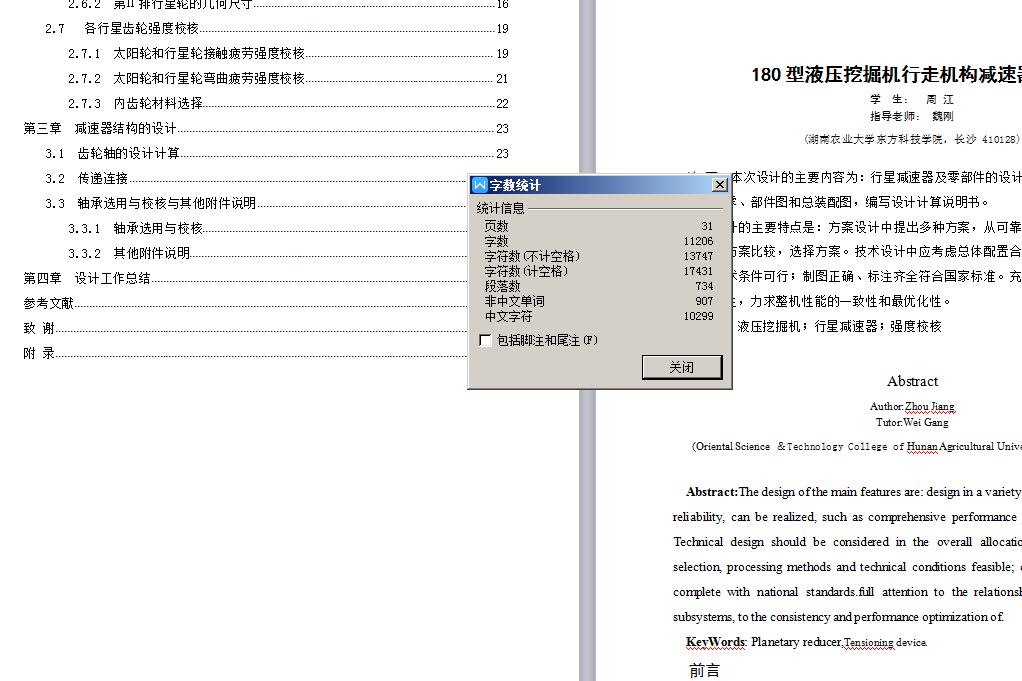Select the 页数 statistic row

(x=598, y=226)
